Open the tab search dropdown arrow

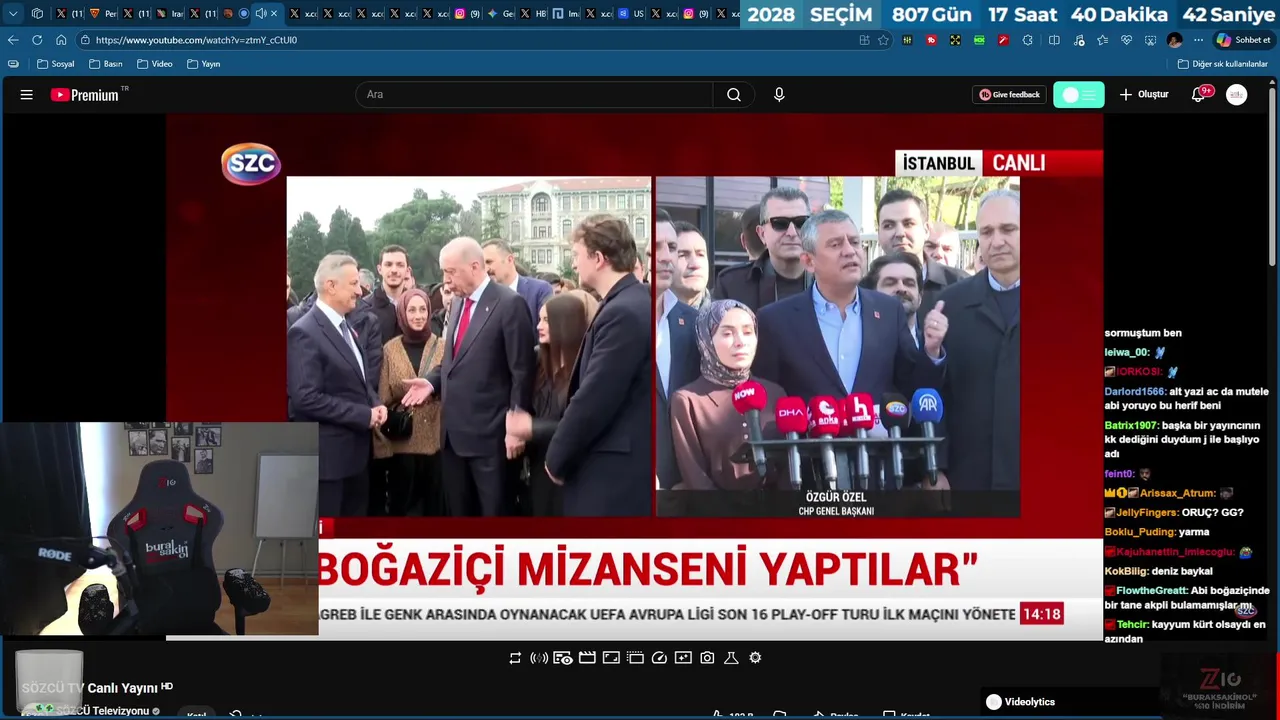pos(13,14)
